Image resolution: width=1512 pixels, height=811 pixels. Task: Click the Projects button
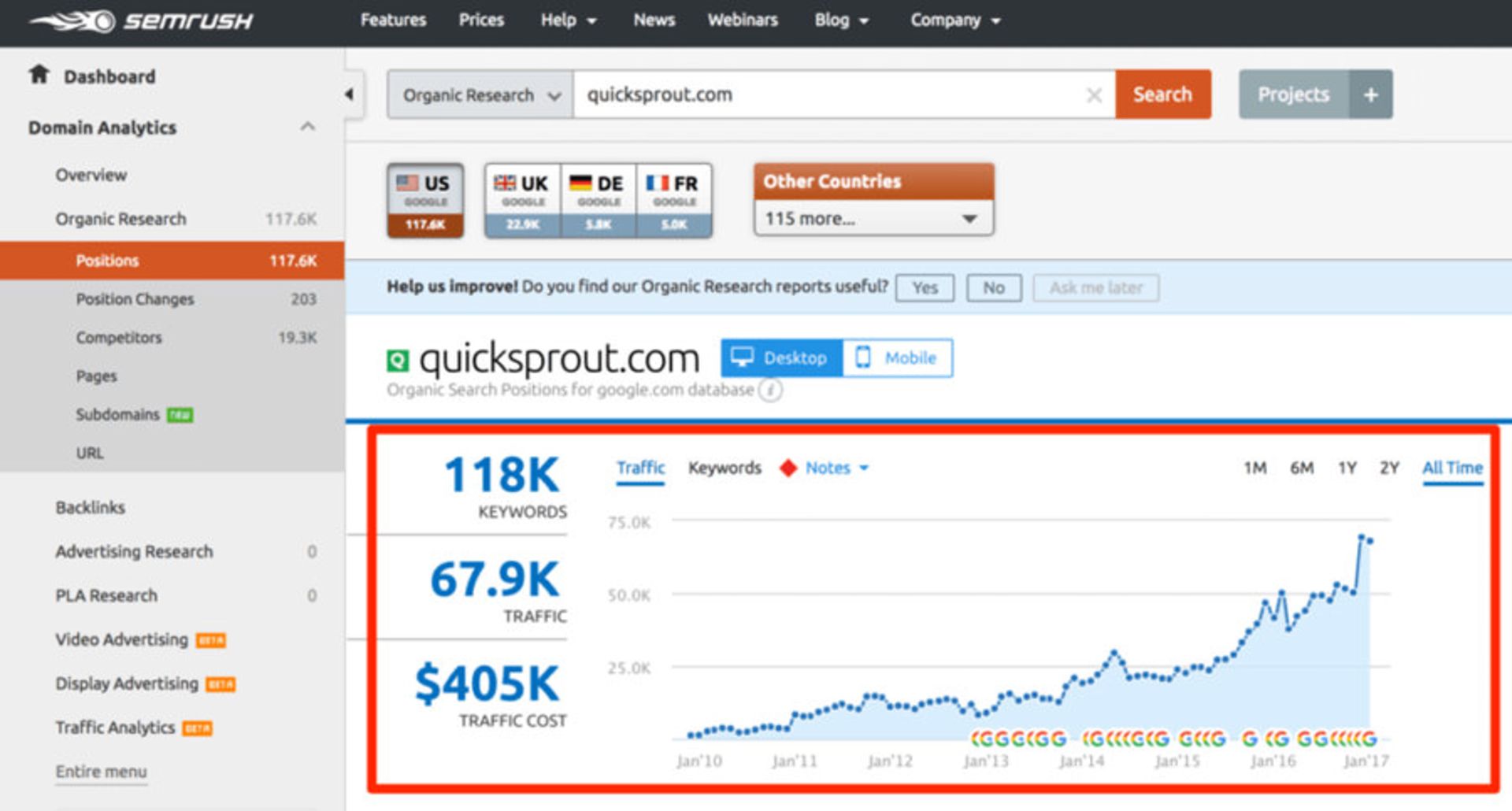click(x=1294, y=94)
